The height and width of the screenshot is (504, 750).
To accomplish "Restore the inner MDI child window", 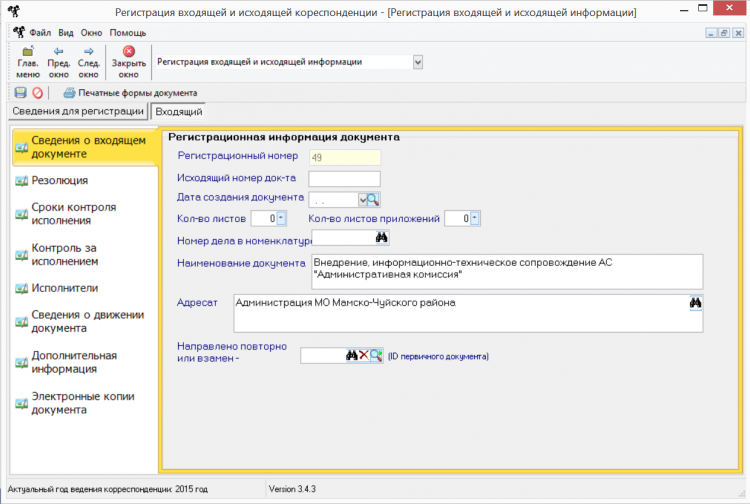I will [x=724, y=33].
